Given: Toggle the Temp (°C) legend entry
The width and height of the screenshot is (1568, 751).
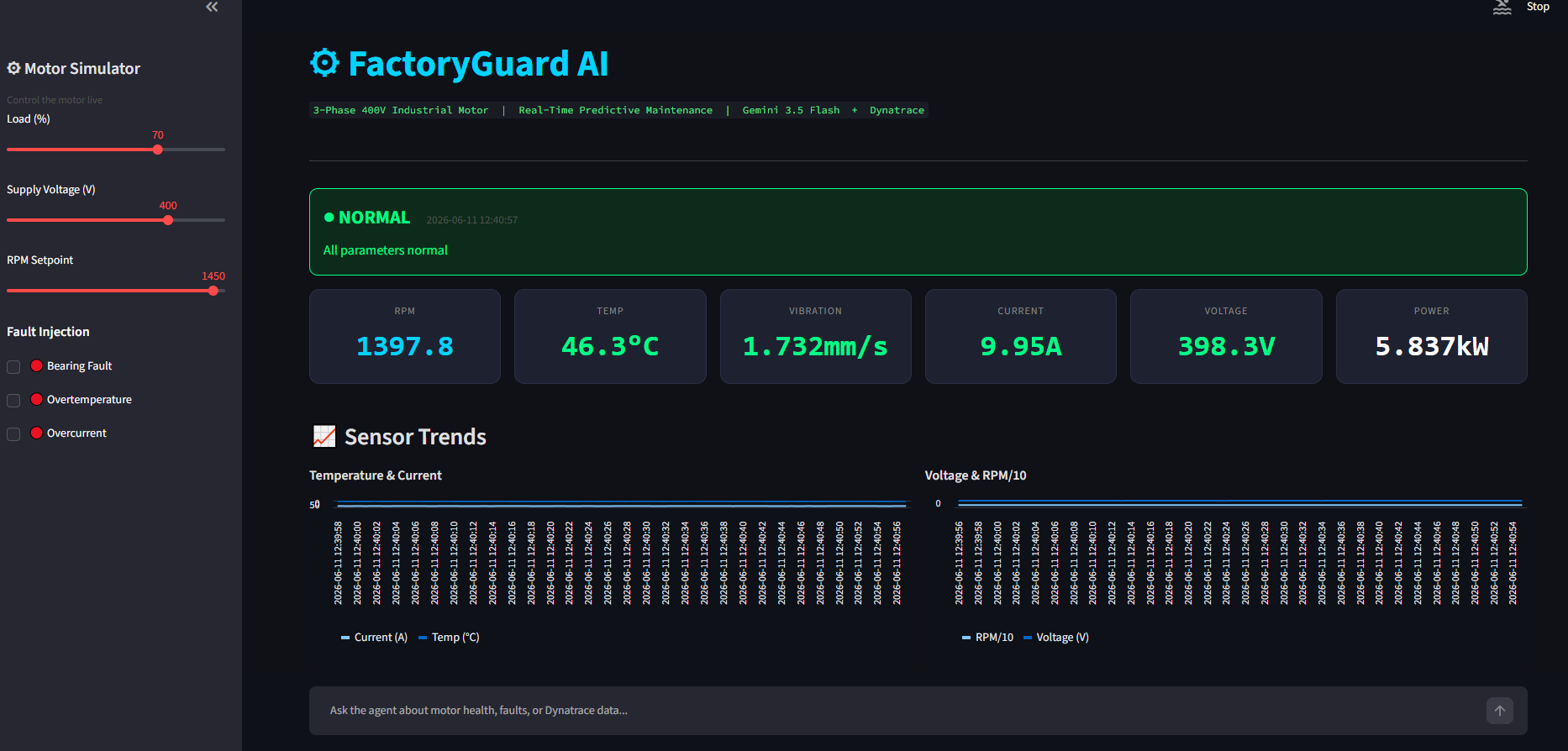Looking at the screenshot, I should coord(449,638).
